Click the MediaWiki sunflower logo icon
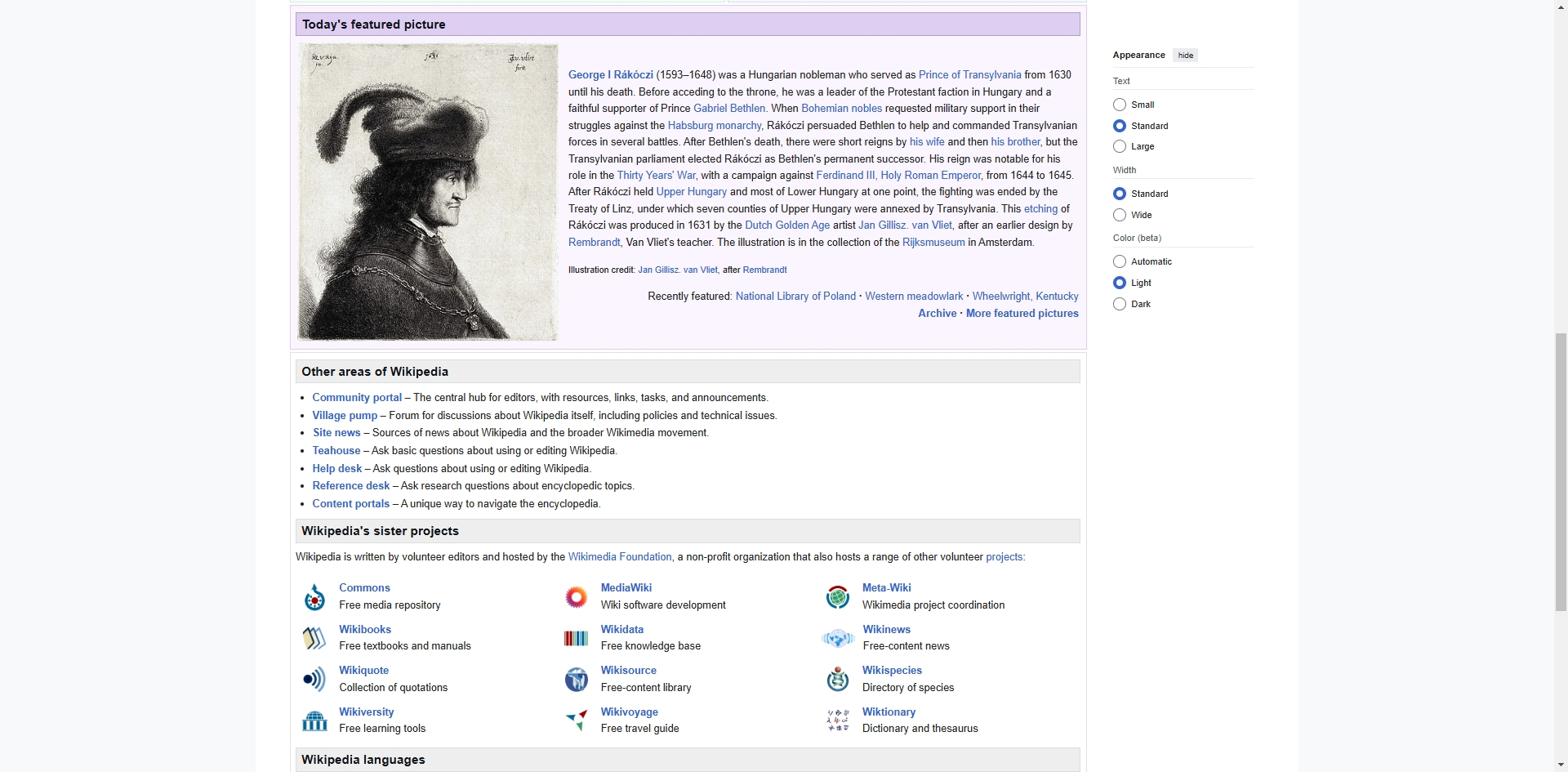Screen dimensions: 1568x772 click(x=576, y=597)
